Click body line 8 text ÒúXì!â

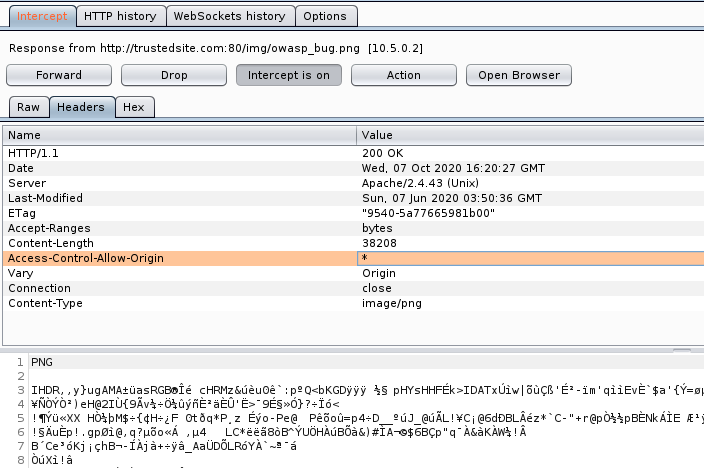[x=52, y=460]
